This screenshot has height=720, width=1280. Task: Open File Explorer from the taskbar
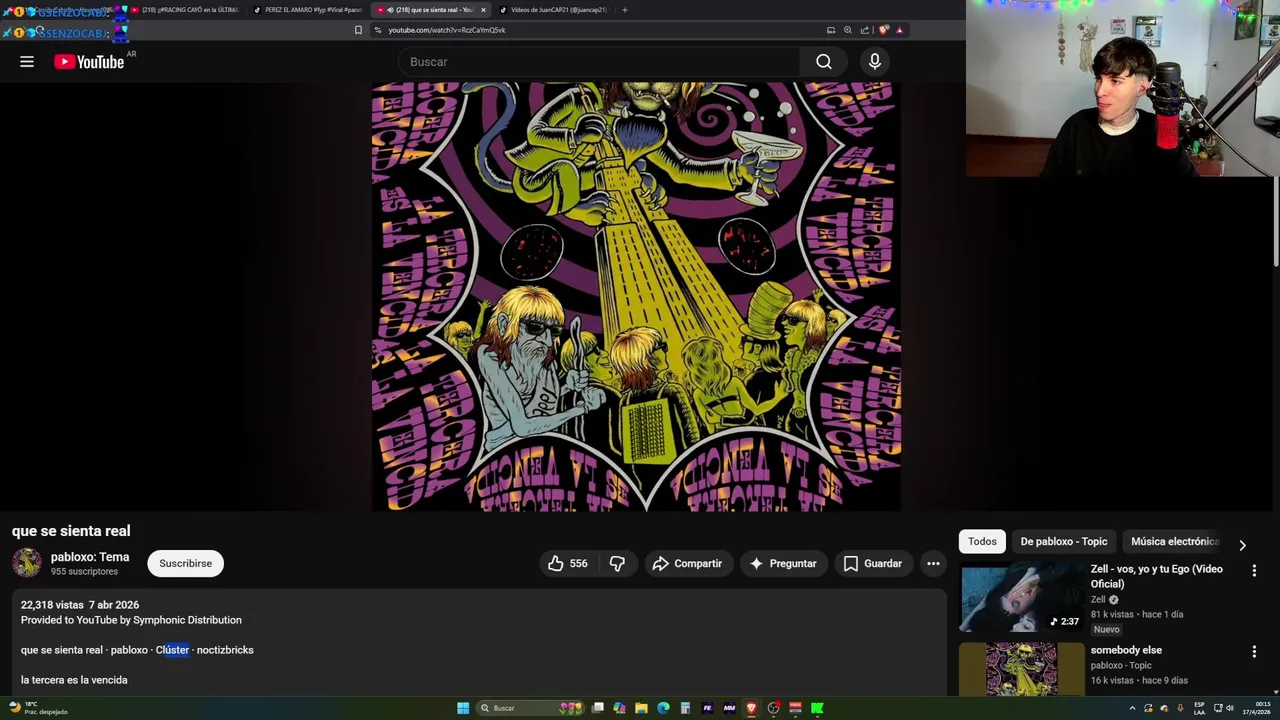click(641, 708)
